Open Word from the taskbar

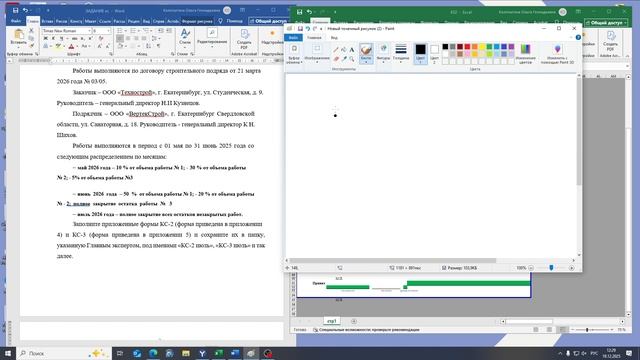[x=235, y=353]
